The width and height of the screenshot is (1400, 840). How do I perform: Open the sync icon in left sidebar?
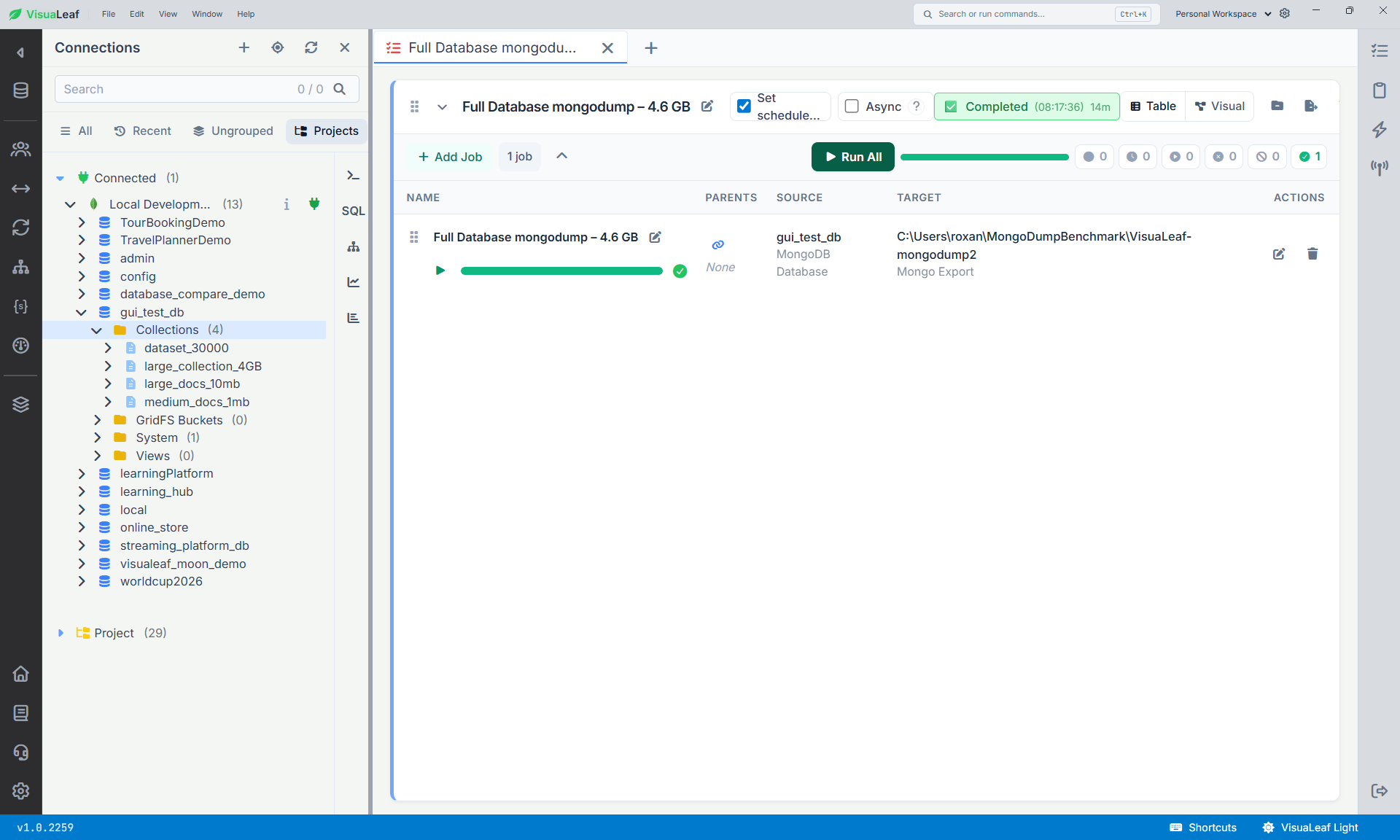pyautogui.click(x=20, y=227)
